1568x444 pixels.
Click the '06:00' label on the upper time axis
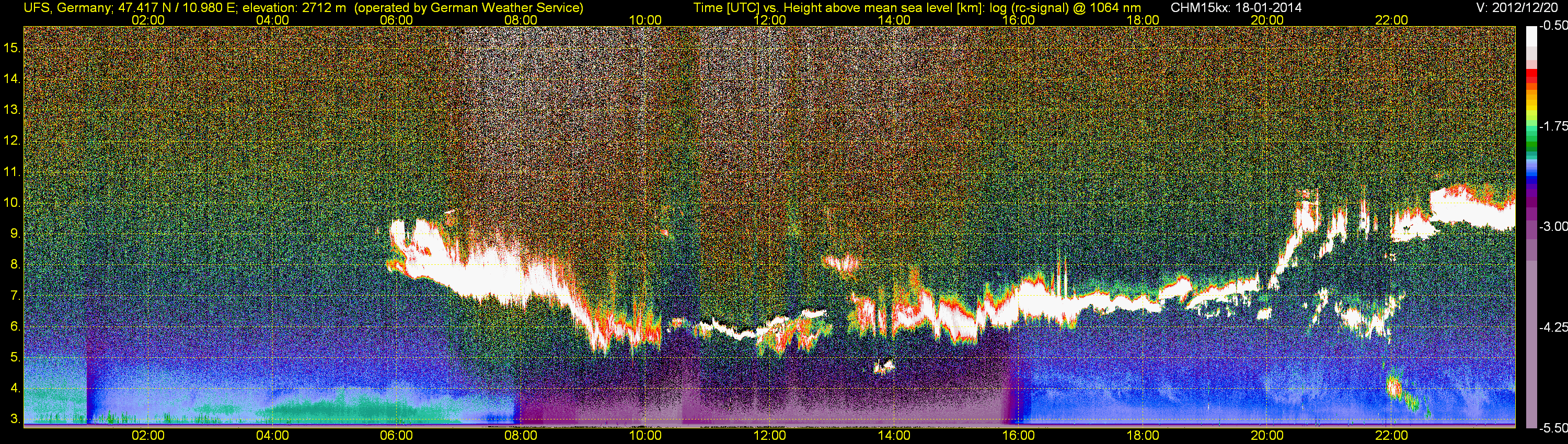click(x=396, y=20)
